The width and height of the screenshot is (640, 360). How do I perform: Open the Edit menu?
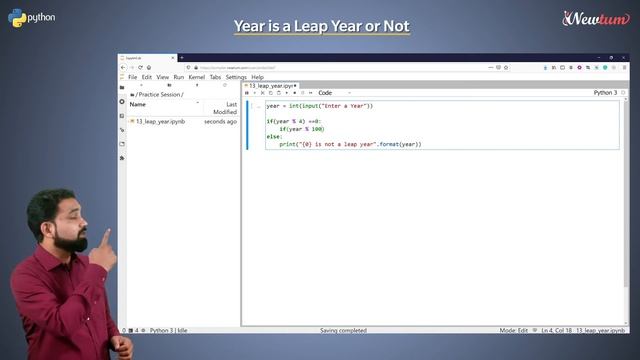click(x=147, y=77)
